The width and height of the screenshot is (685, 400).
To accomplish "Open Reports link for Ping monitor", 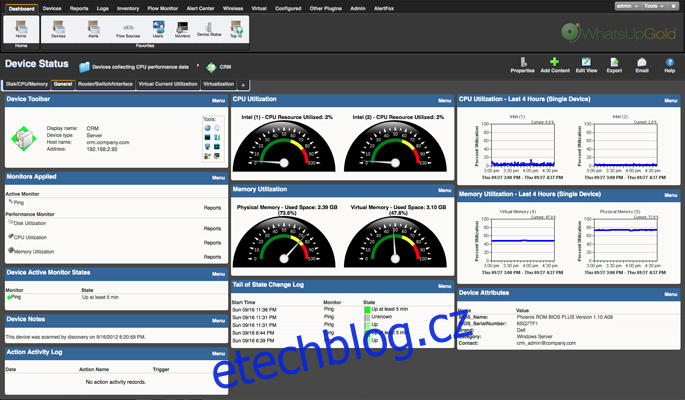I will point(212,208).
